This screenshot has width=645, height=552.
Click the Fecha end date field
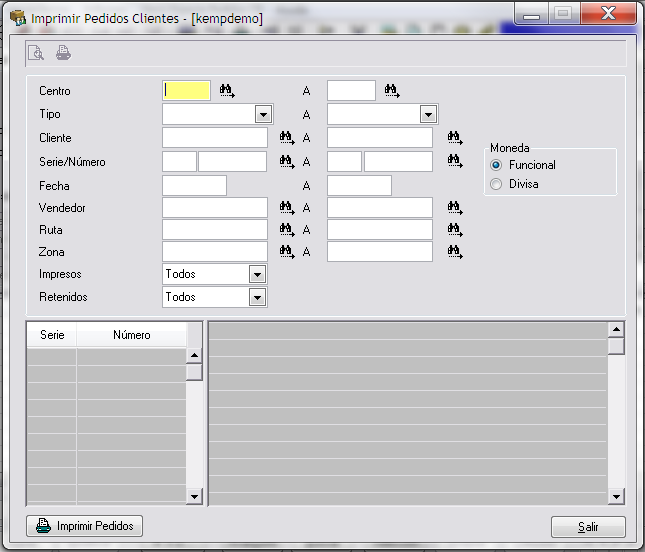pos(359,186)
